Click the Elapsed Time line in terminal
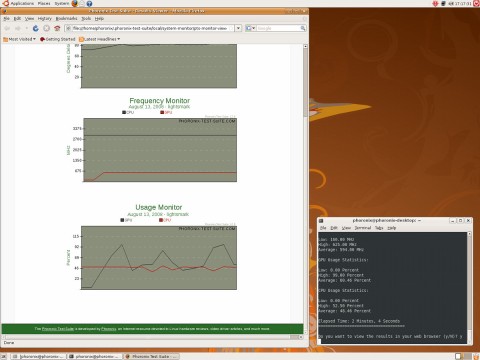480x360 pixels. click(x=359, y=321)
